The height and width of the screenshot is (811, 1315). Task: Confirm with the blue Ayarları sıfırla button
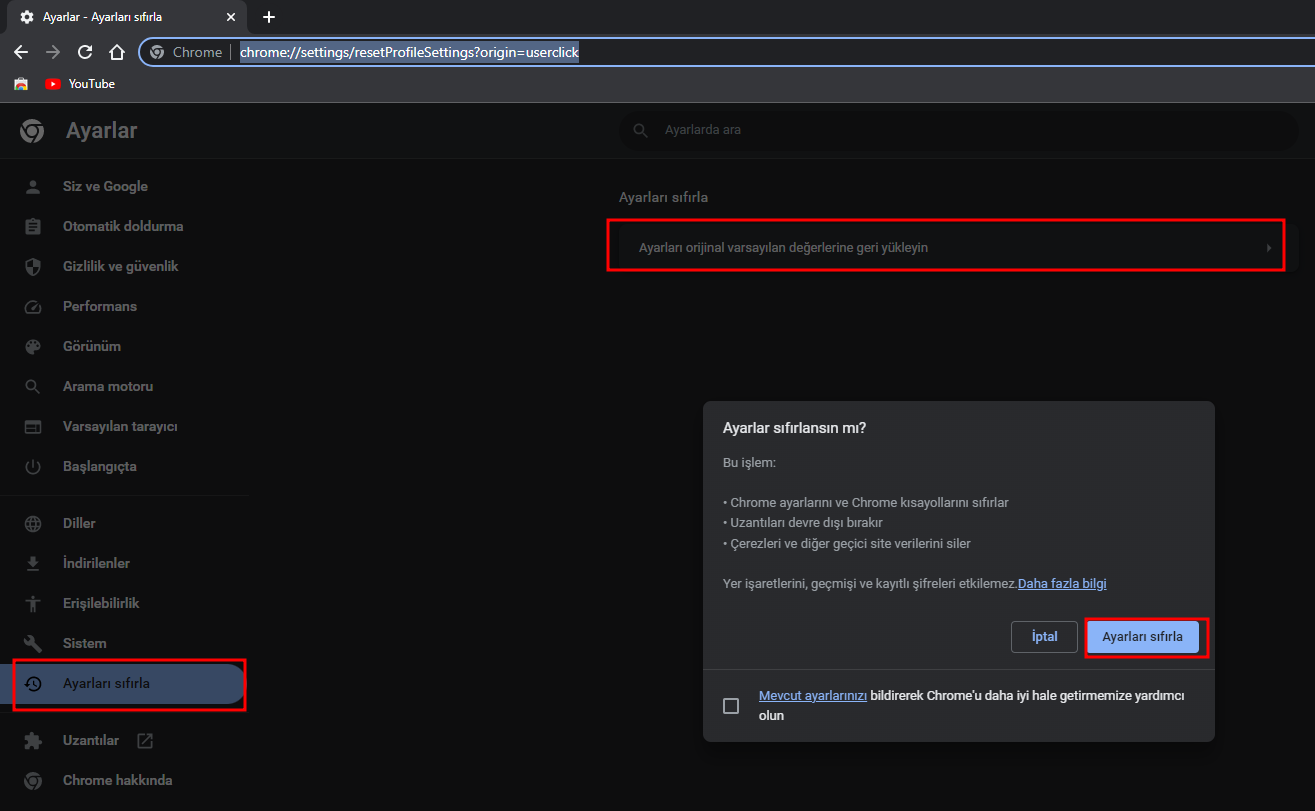1142,637
